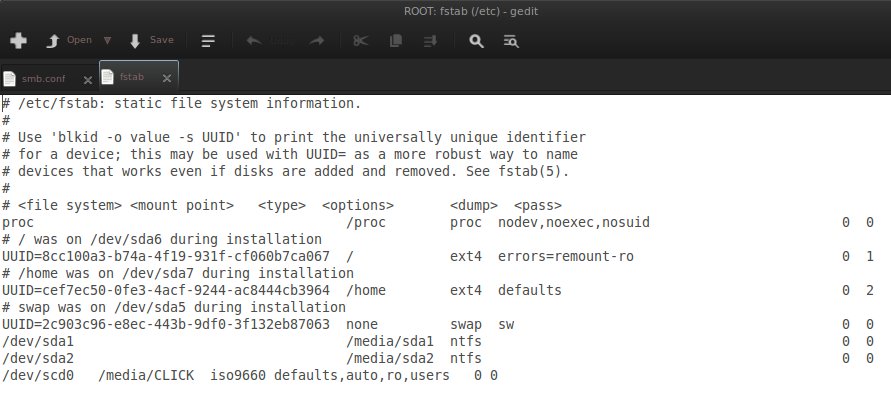Click the '/proc' mount point text
The width and height of the screenshot is (891, 399).
[x=366, y=222]
